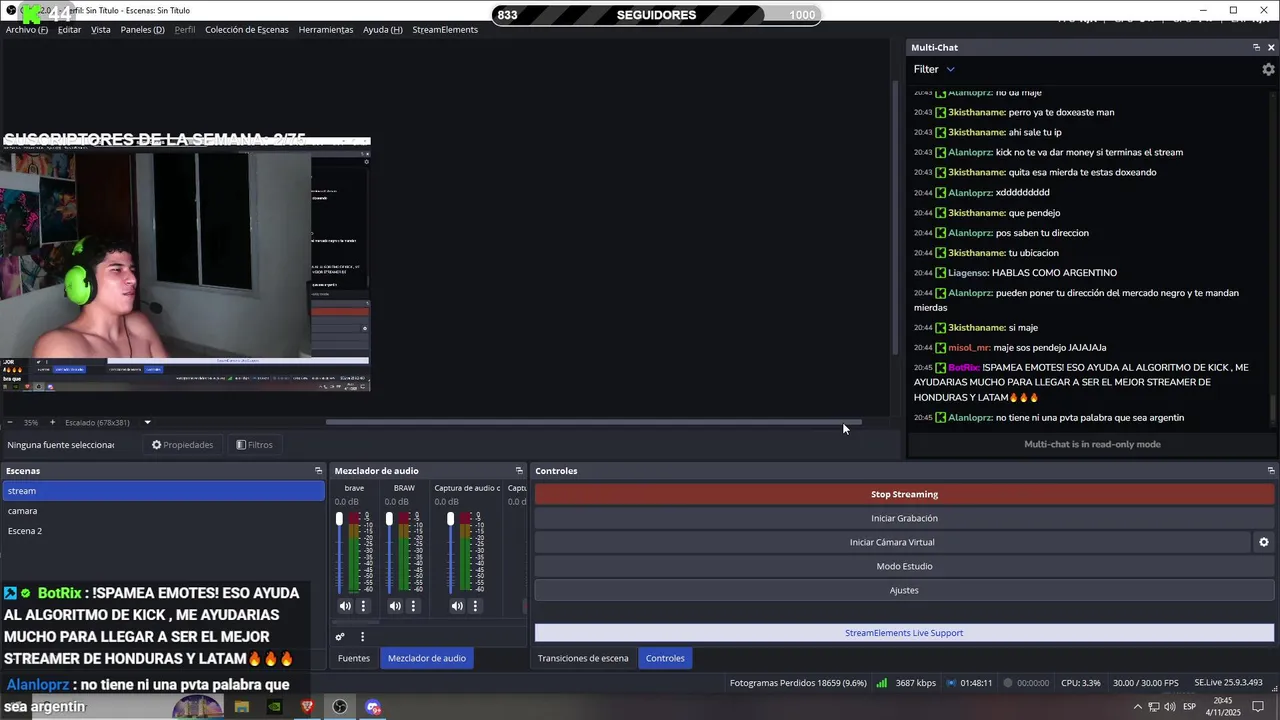Select the camara scene

(x=164, y=511)
